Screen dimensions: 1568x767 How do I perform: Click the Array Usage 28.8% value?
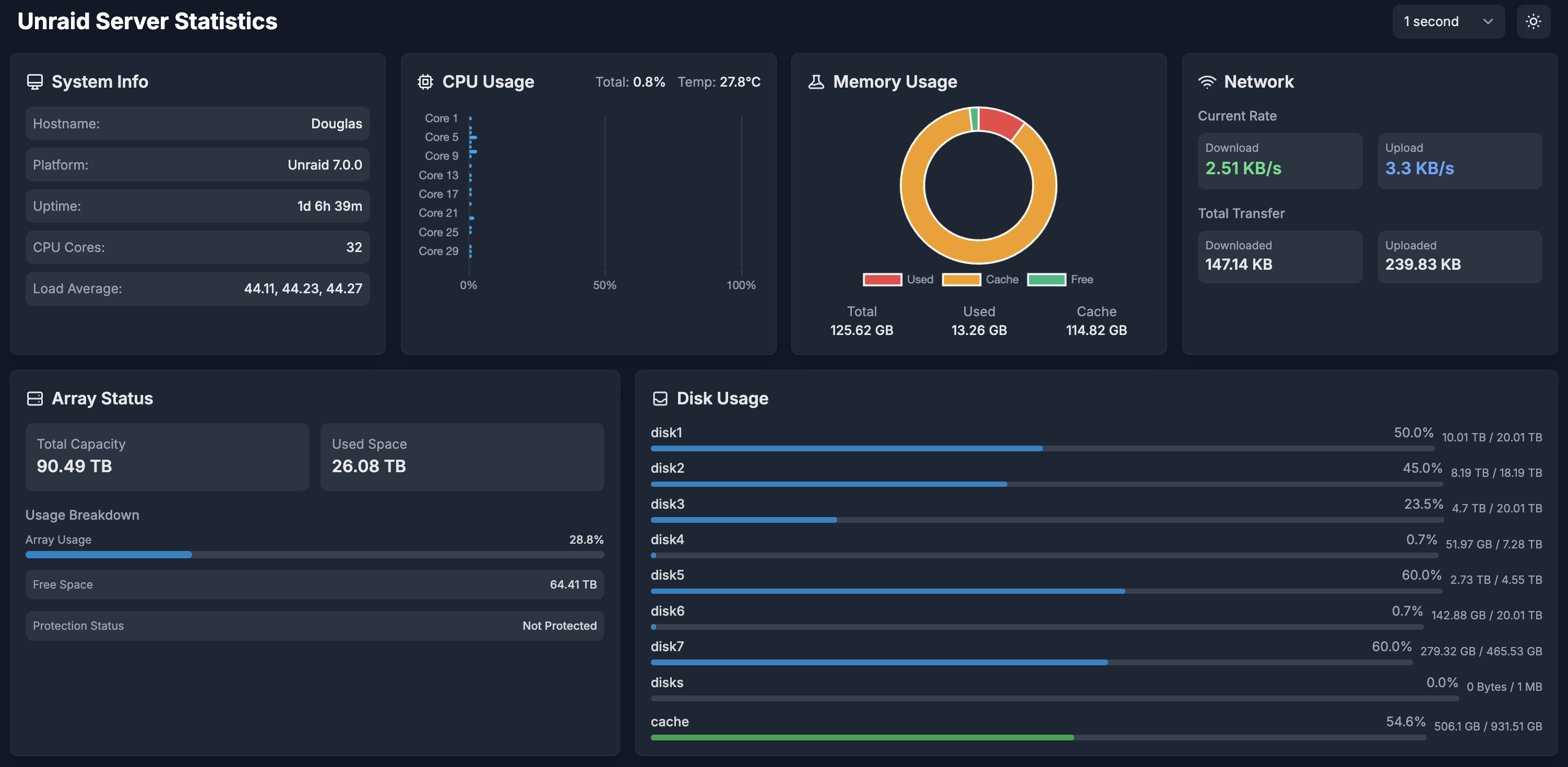(586, 540)
